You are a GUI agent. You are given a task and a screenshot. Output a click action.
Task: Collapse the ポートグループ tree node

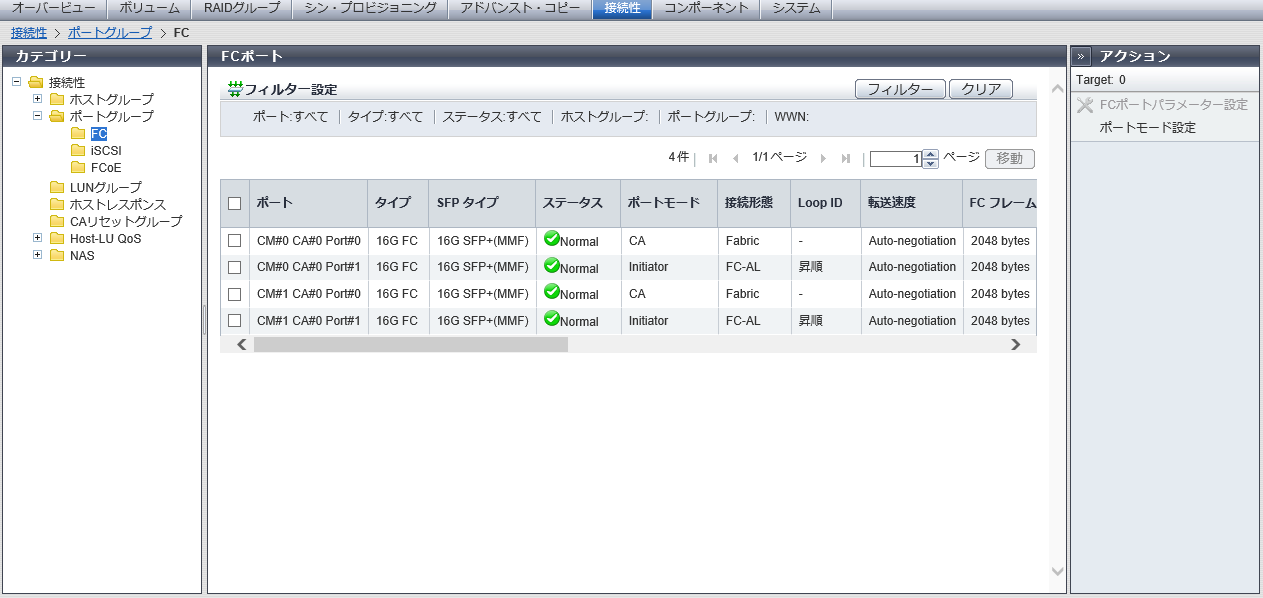click(38, 116)
